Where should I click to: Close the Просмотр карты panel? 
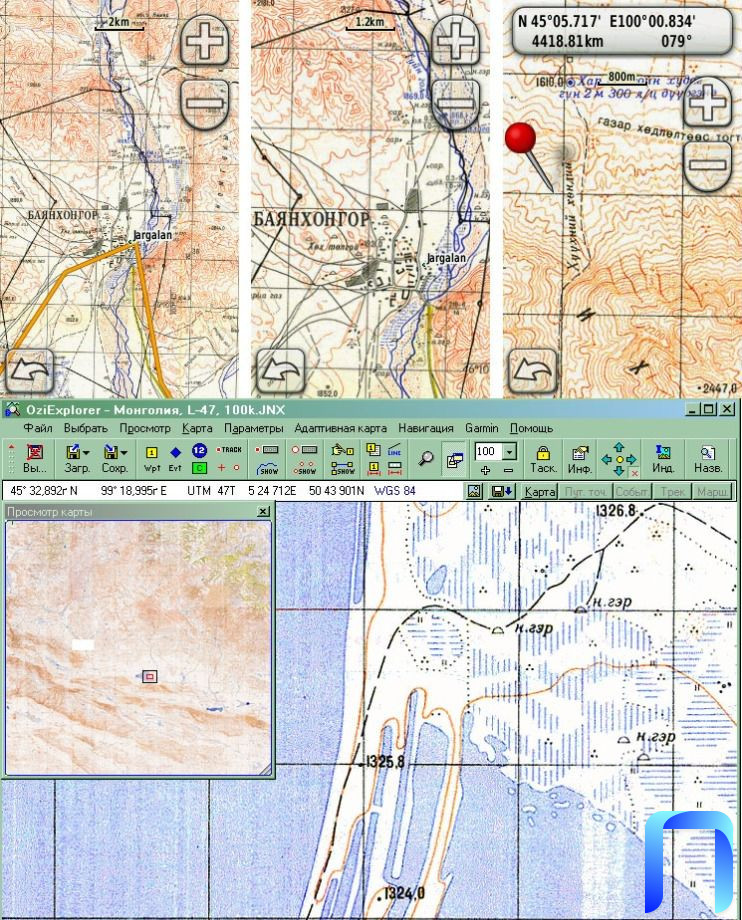263,512
